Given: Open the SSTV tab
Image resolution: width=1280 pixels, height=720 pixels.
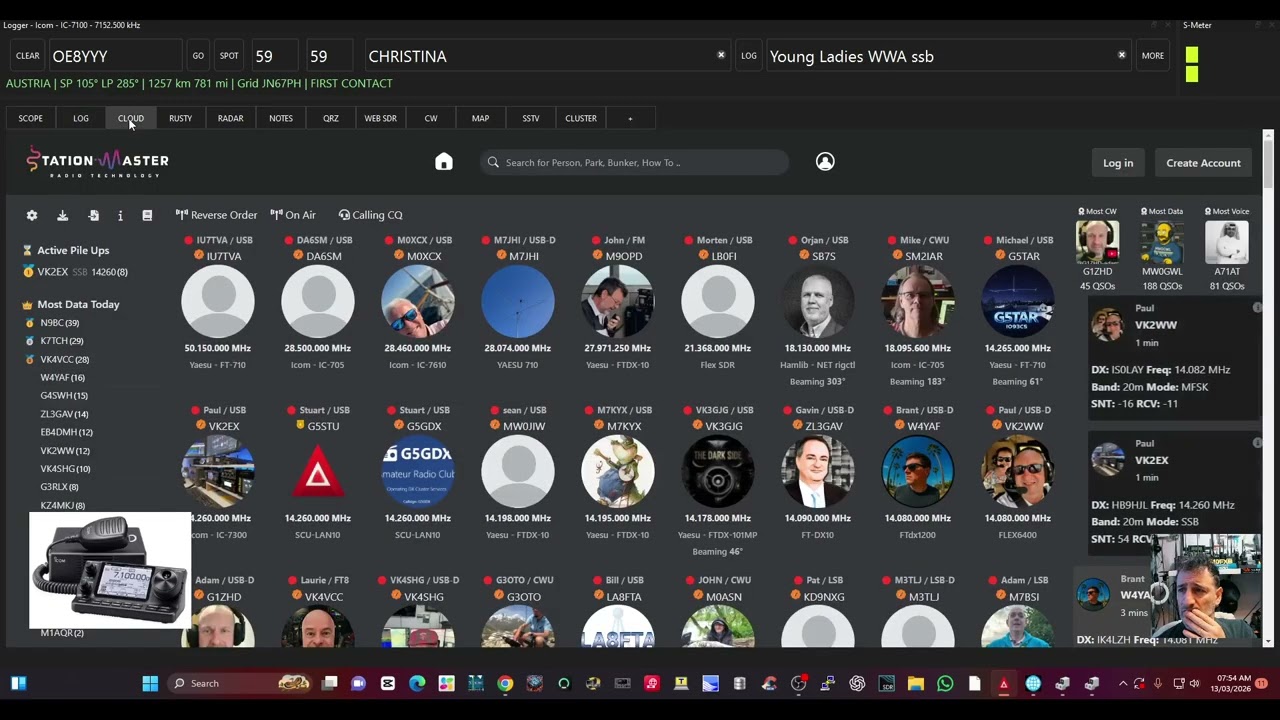Looking at the screenshot, I should [x=531, y=118].
